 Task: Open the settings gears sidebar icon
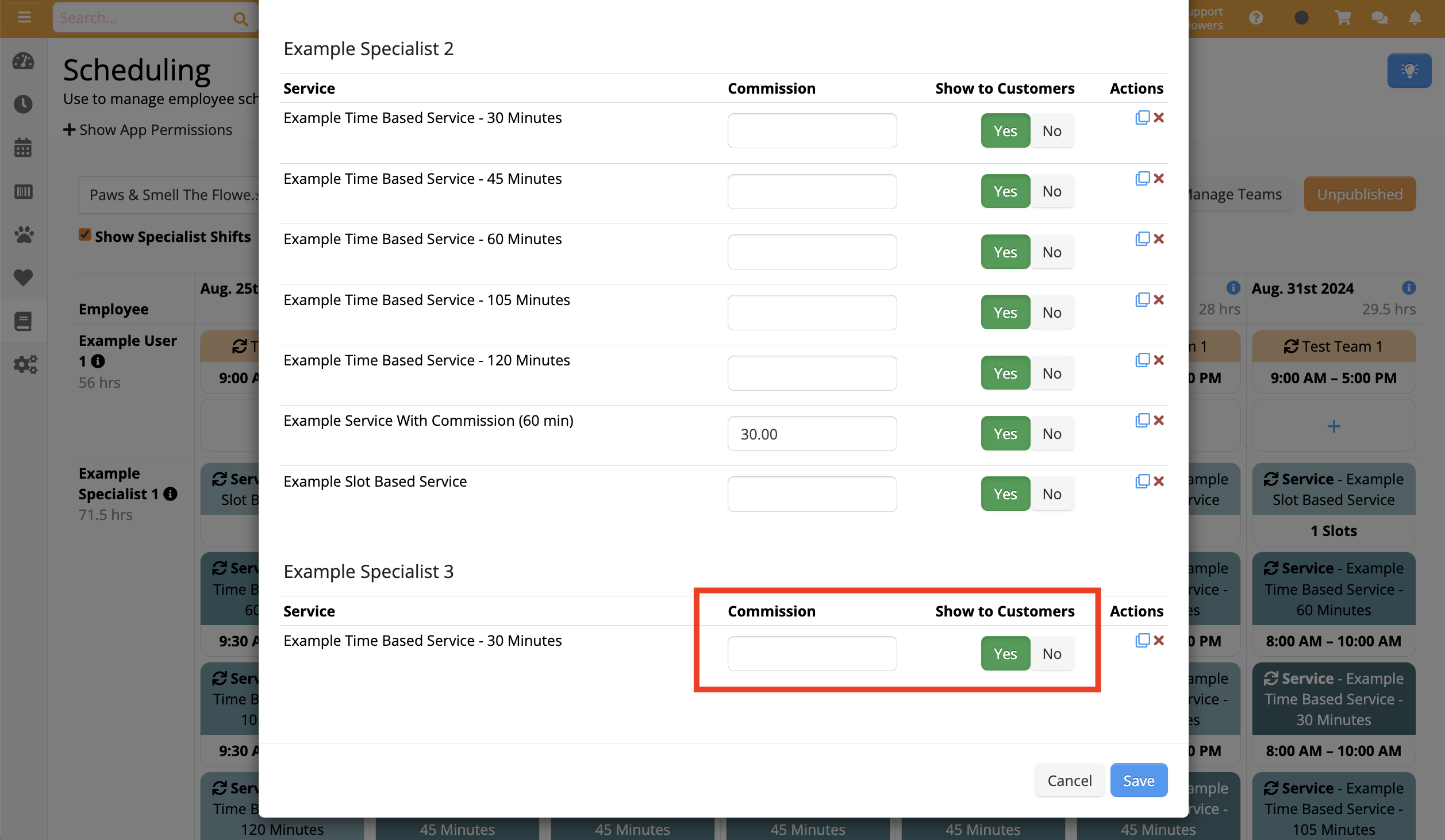[x=25, y=364]
